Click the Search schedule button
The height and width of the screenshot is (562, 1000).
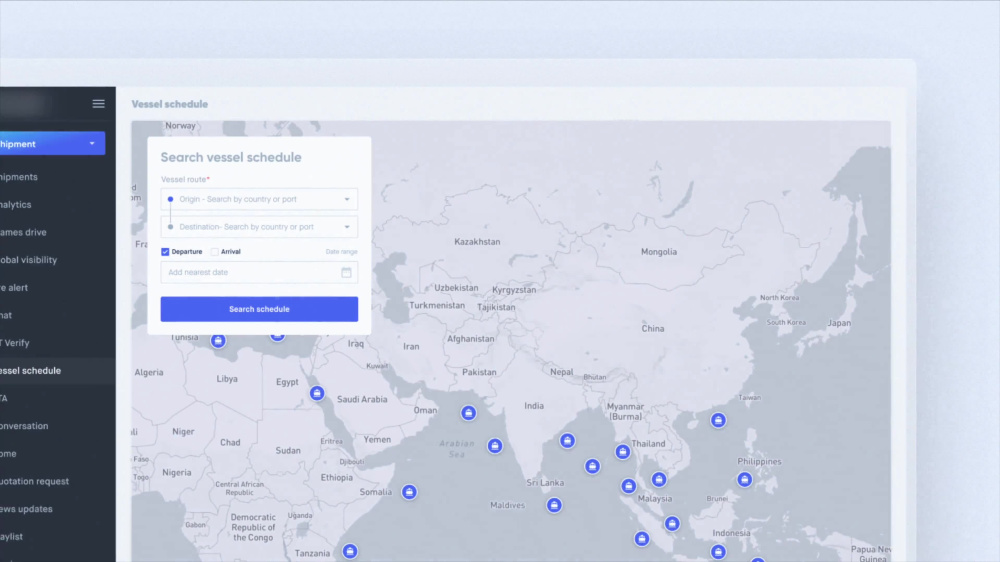click(x=259, y=309)
